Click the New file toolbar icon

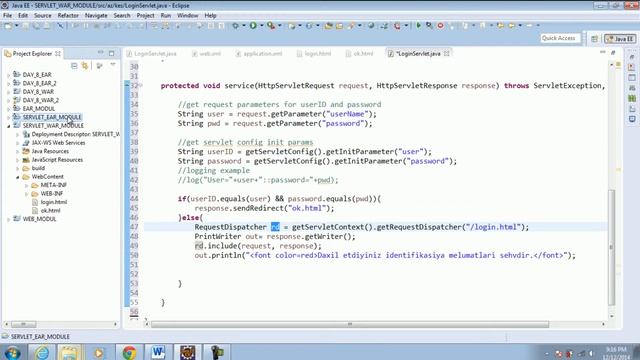coord(8,26)
